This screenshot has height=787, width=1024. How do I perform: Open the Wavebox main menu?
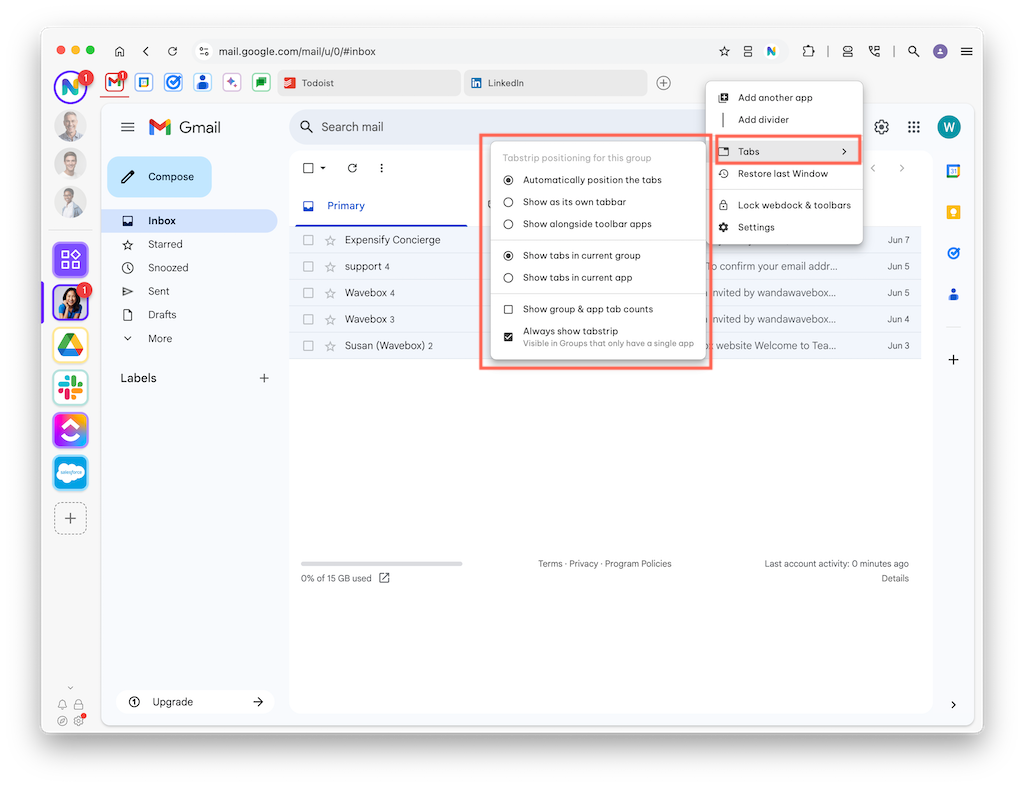pyautogui.click(x=967, y=51)
